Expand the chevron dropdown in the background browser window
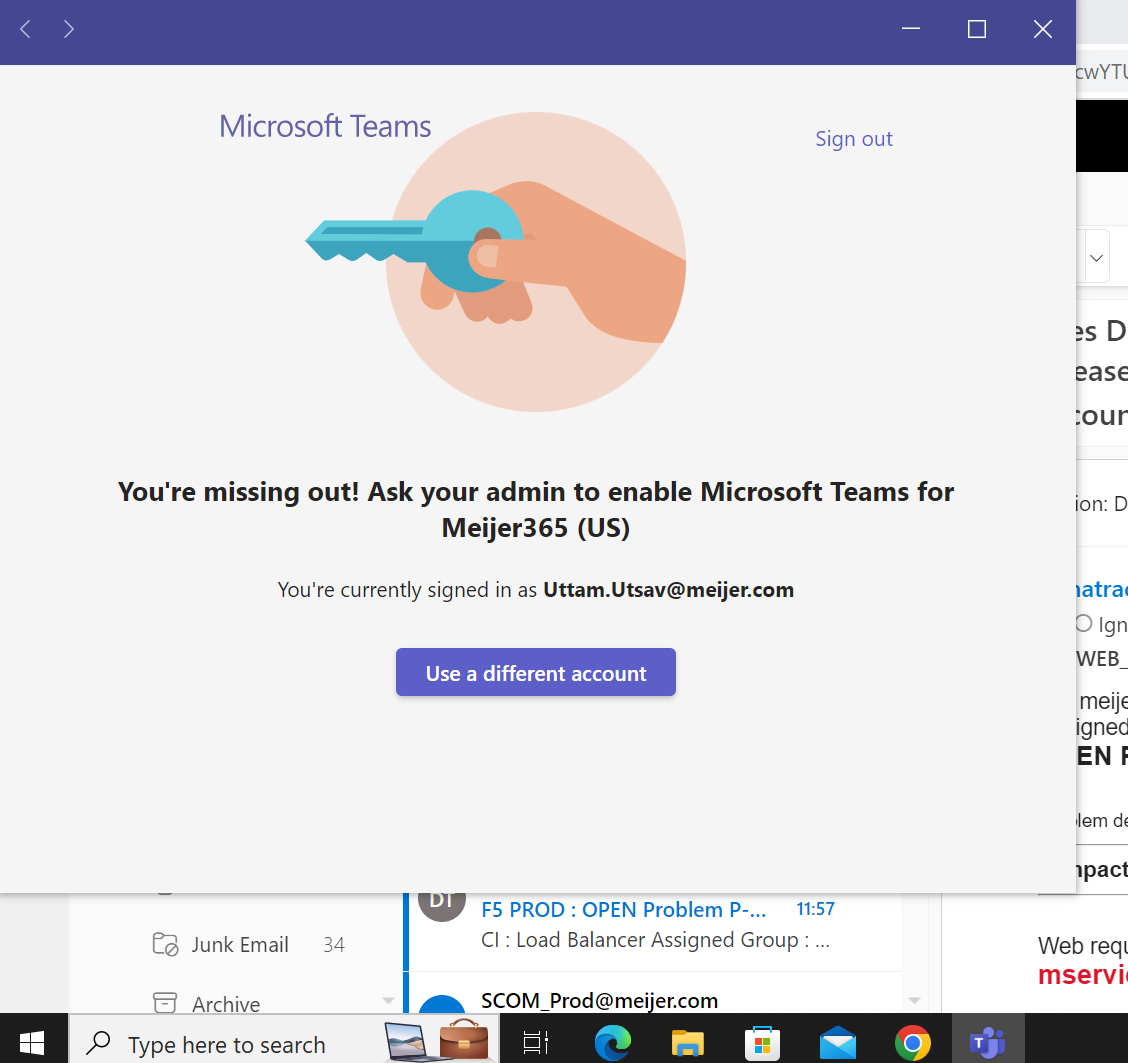 [1096, 257]
